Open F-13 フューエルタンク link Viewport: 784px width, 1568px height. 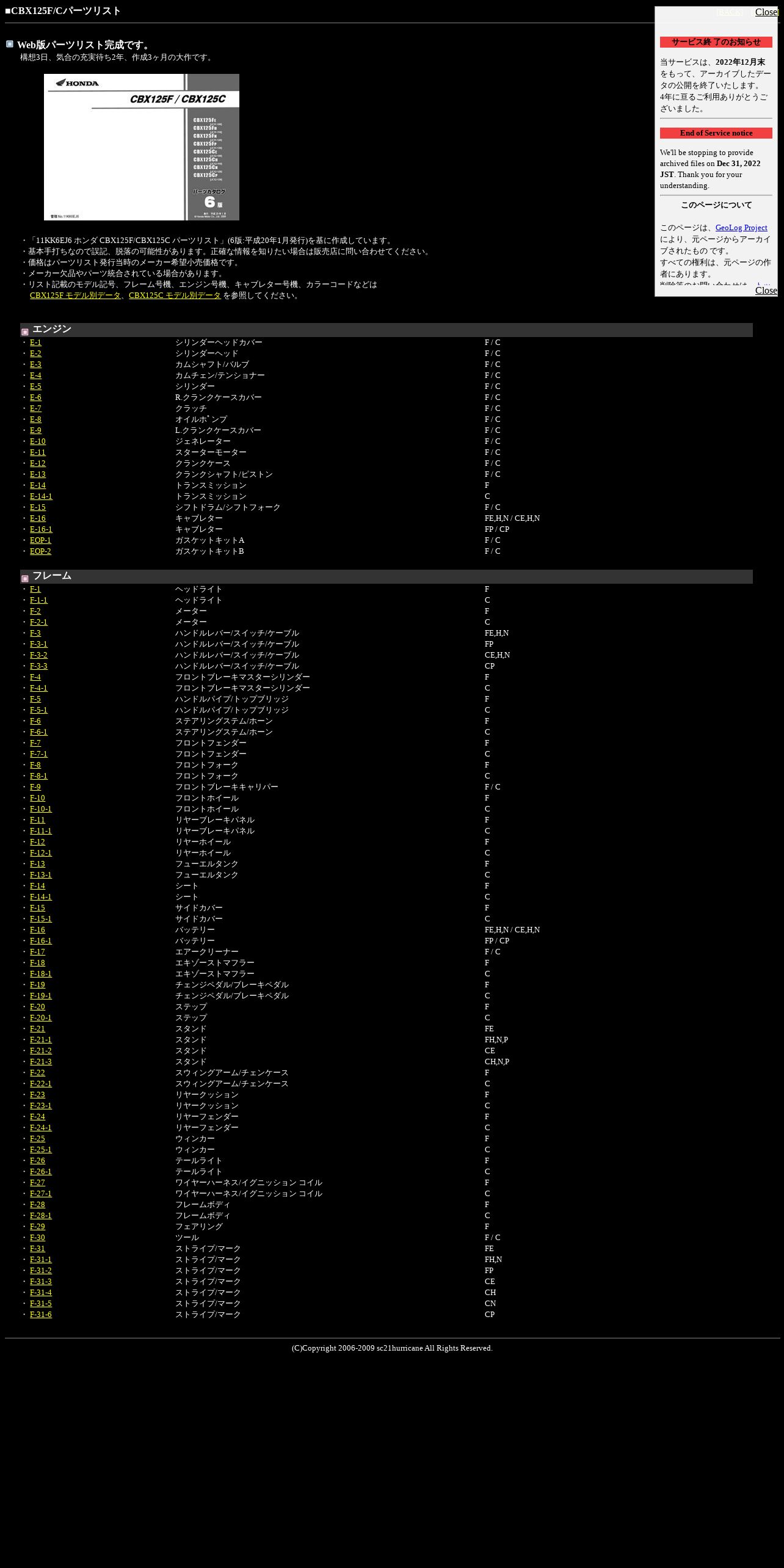pyautogui.click(x=37, y=864)
